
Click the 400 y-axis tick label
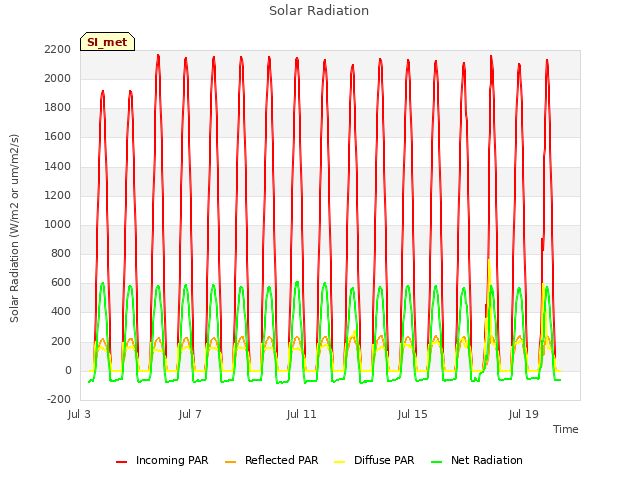[x=61, y=312]
